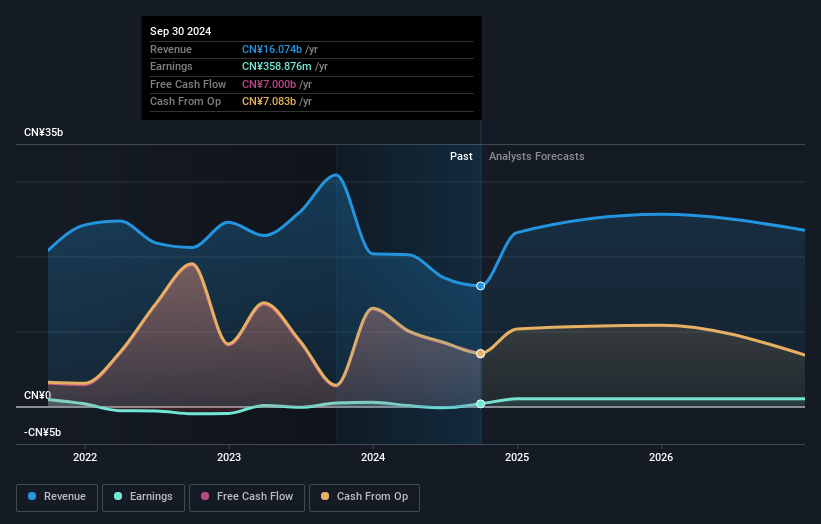Click the Free Cash Flow value CN¥7.000b
The width and height of the screenshot is (821, 524).
(269, 84)
